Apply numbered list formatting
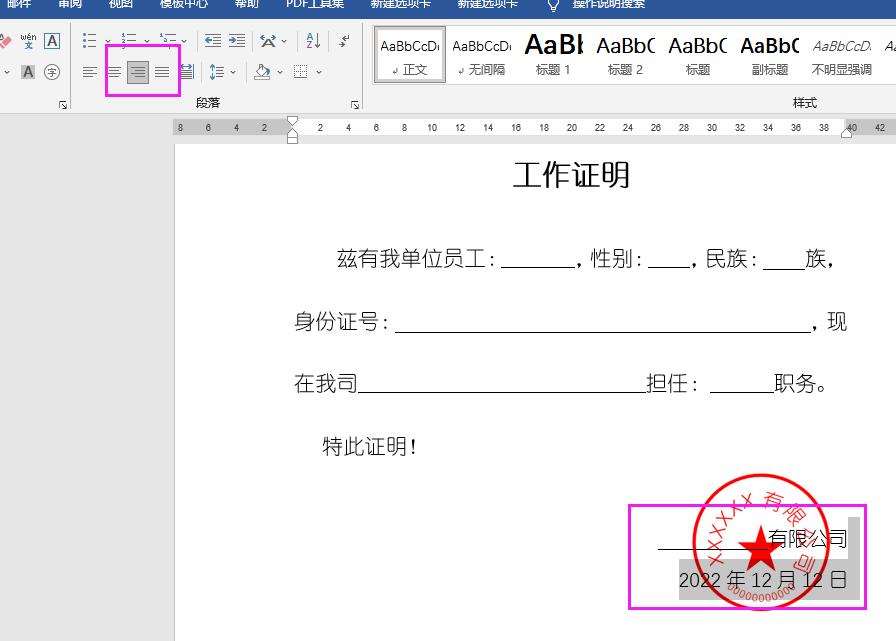The image size is (896, 641). [x=128, y=40]
